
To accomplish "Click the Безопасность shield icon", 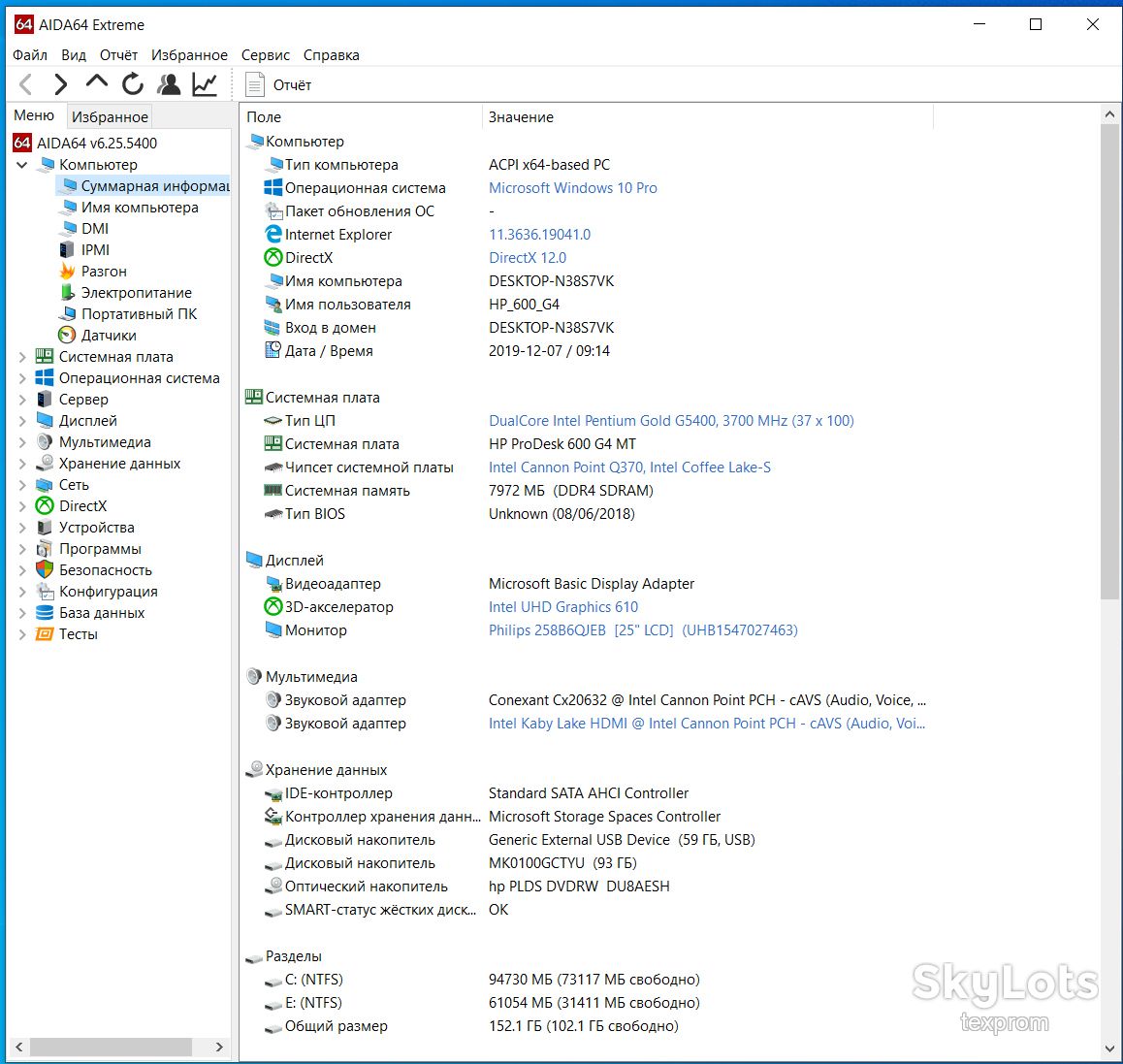I will (x=45, y=569).
